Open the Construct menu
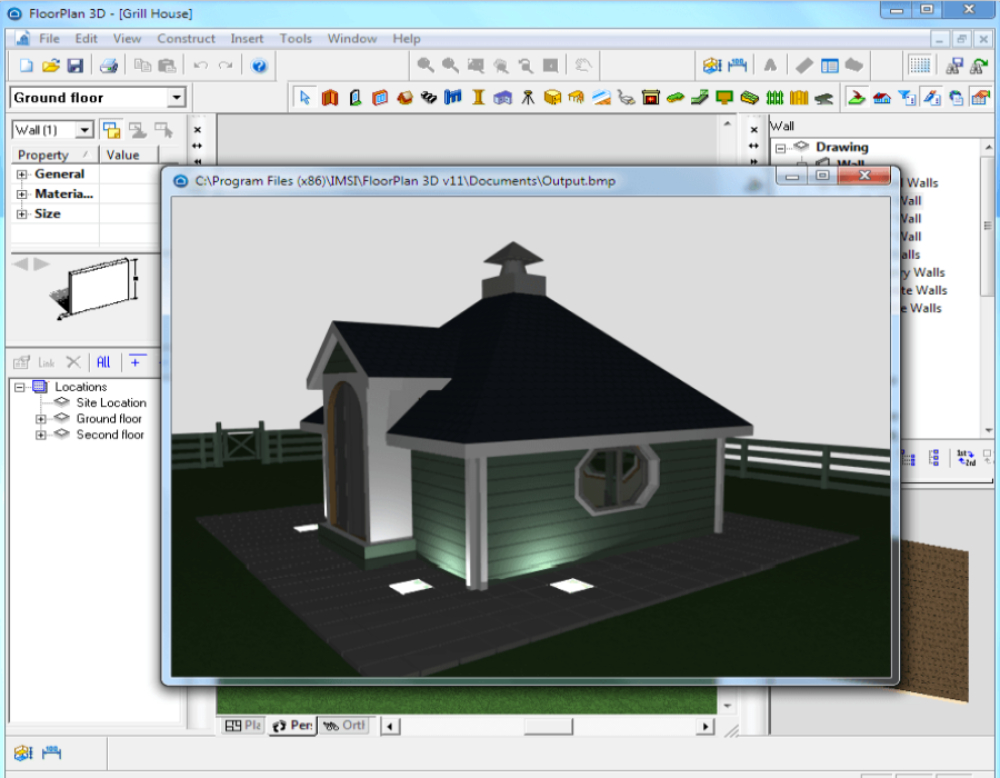This screenshot has width=1000, height=778. (186, 38)
